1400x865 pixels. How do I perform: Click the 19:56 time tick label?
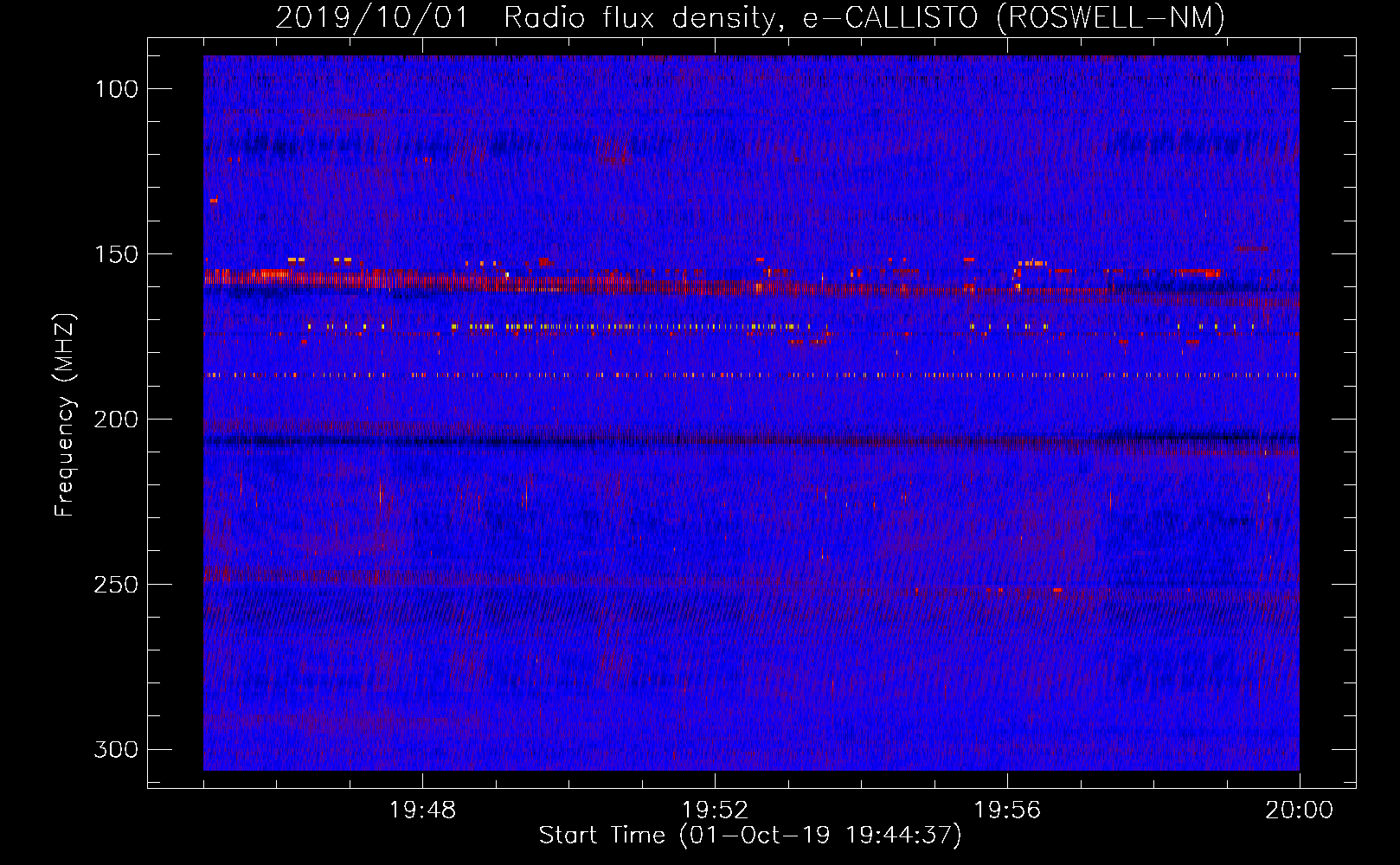coord(1007,811)
